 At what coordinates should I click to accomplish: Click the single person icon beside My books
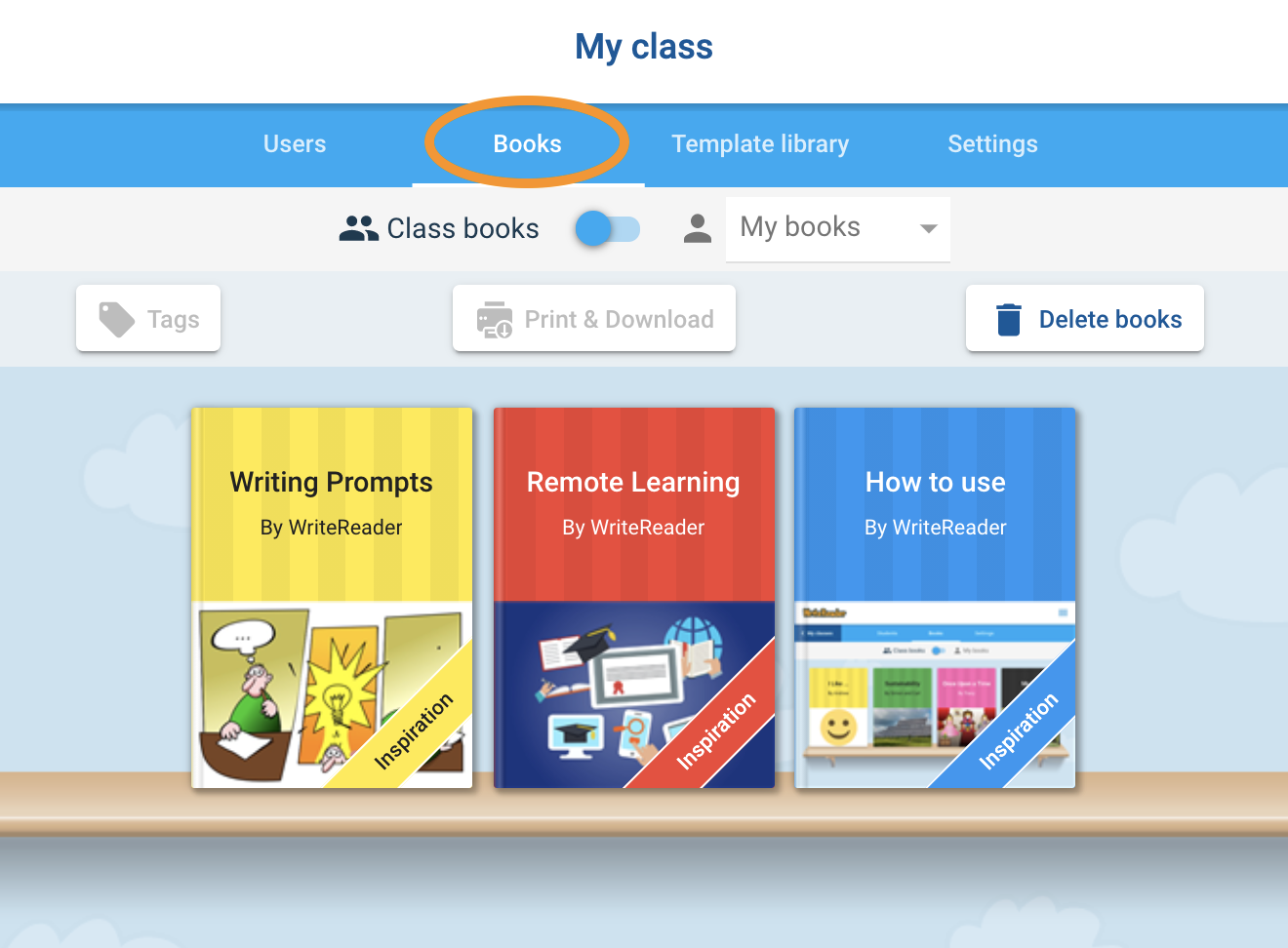[x=697, y=228]
